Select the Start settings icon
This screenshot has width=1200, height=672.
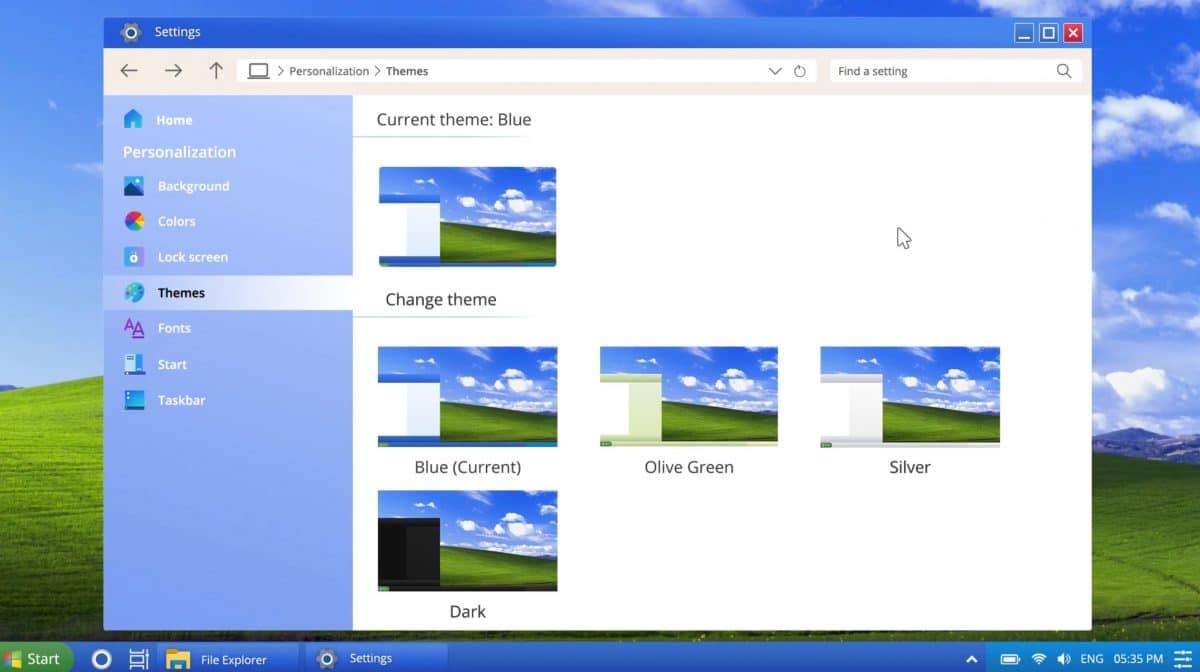click(x=134, y=364)
